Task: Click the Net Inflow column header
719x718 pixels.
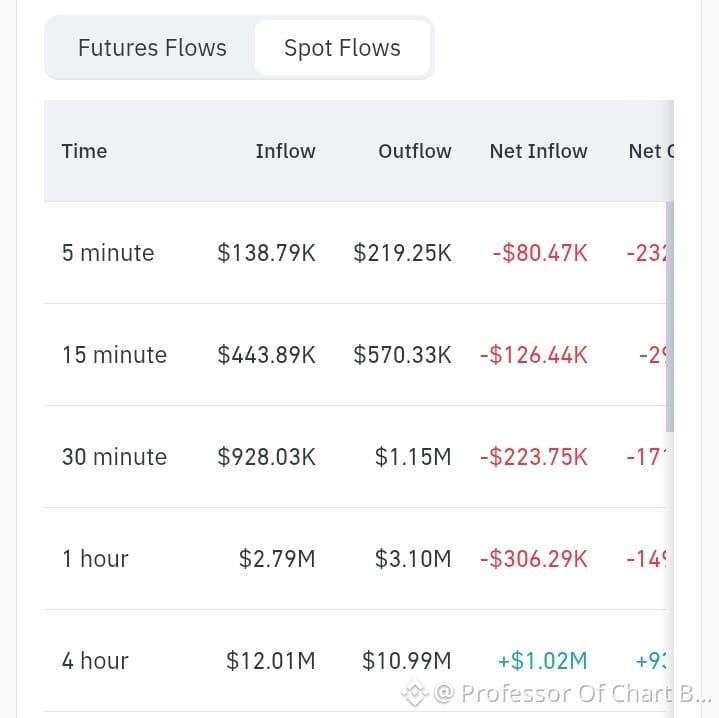Action: pos(538,151)
